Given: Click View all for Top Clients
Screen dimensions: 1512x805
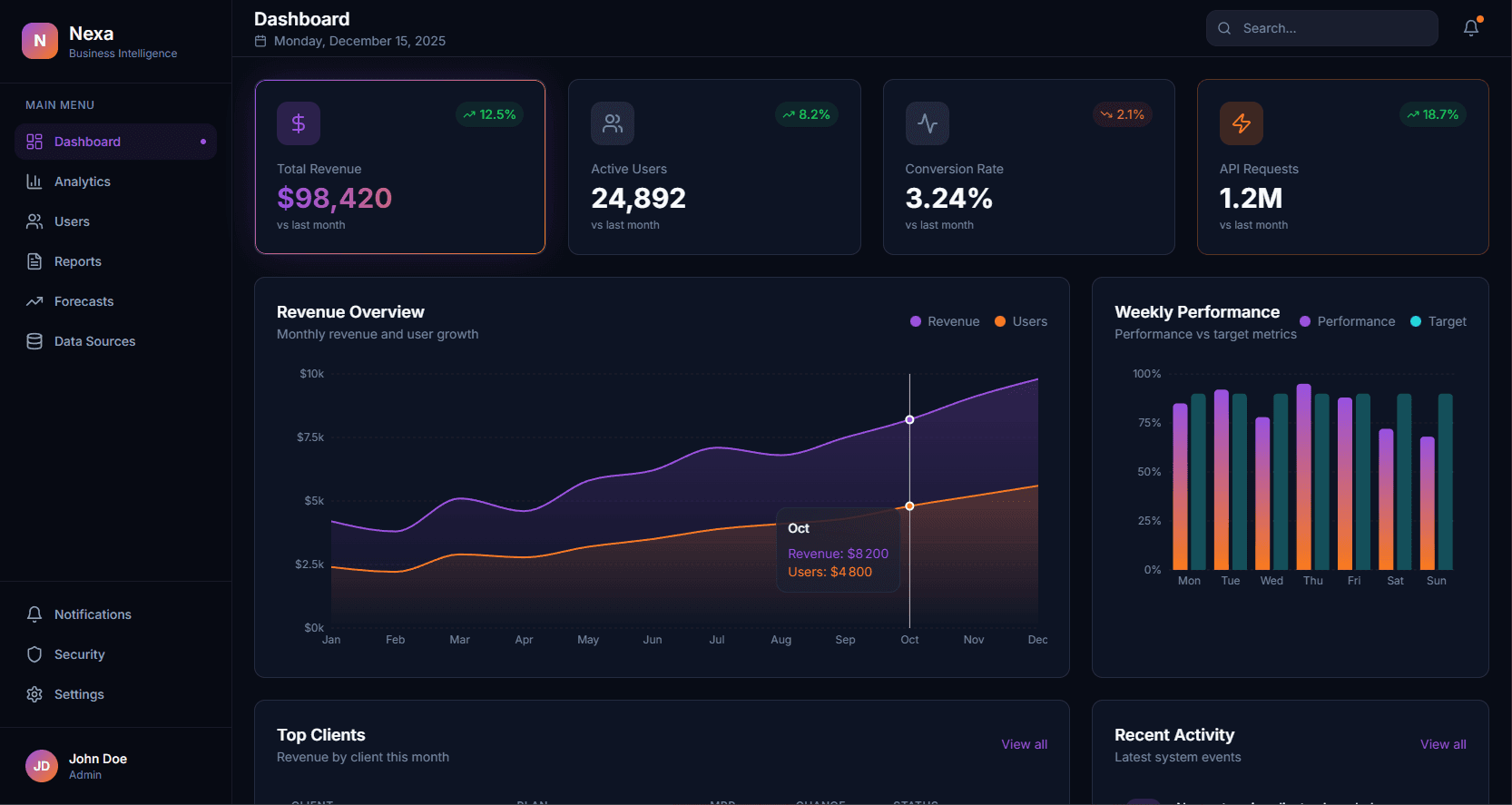Looking at the screenshot, I should coord(1024,744).
